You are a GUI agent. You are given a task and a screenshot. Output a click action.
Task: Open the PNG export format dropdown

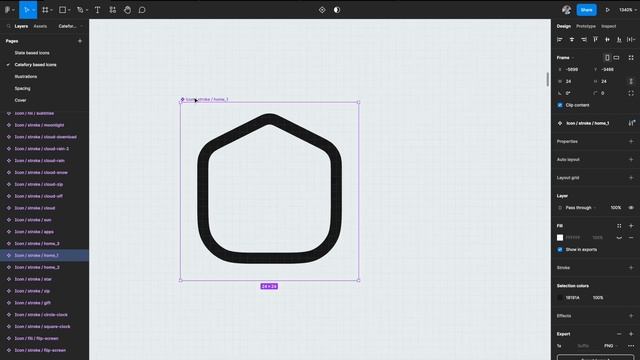click(611, 346)
